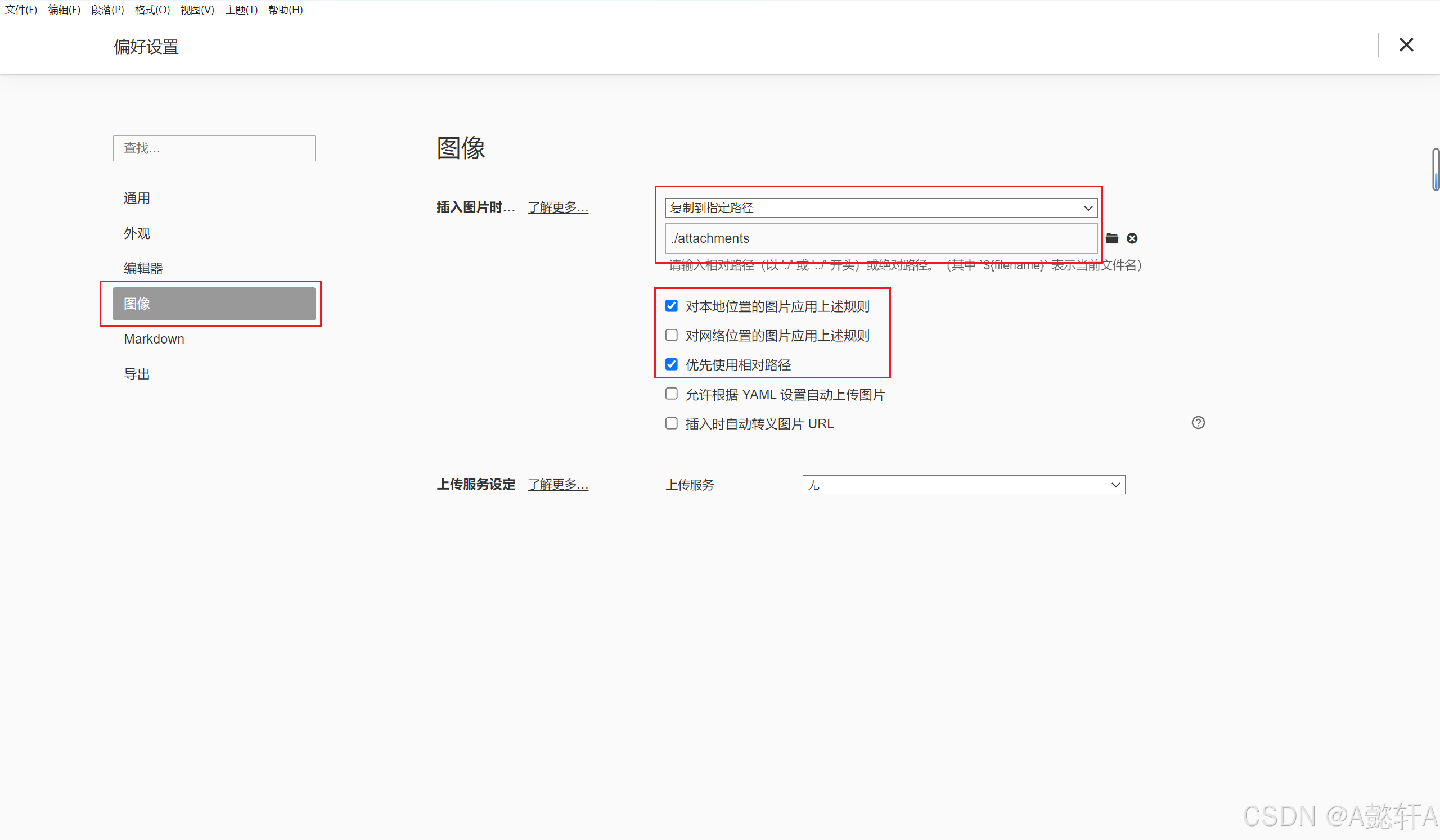Select the Markdown settings category
This screenshot has width=1440, height=840.
(x=154, y=339)
